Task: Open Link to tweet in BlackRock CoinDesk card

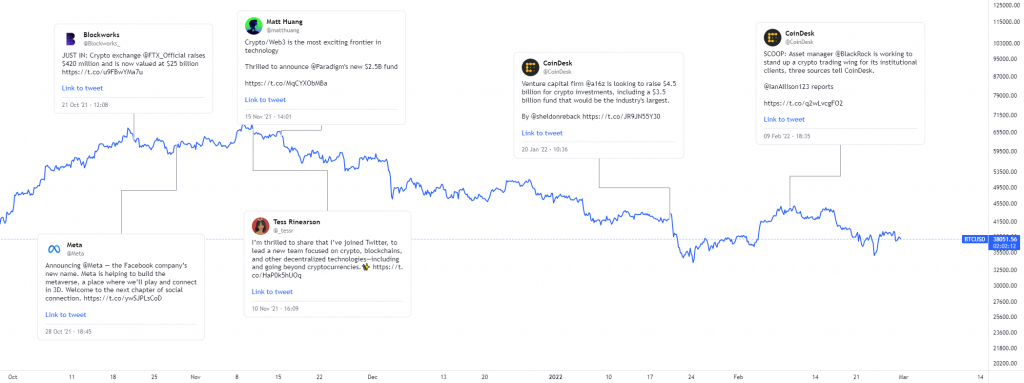Action: pos(784,119)
